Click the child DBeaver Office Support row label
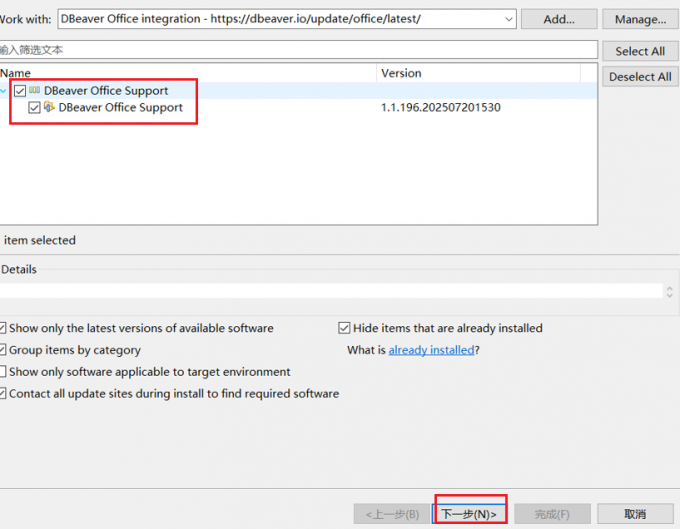The width and height of the screenshot is (680, 529). tap(121, 108)
